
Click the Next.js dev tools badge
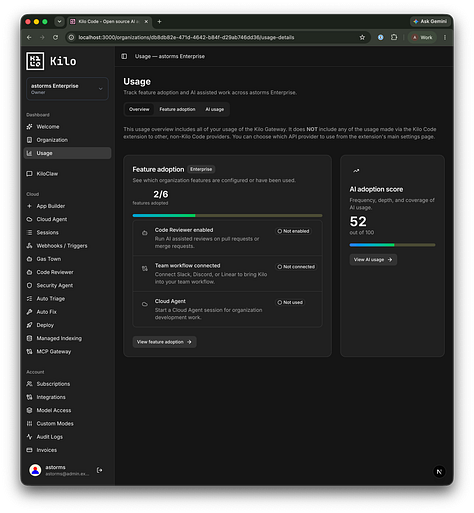(439, 472)
